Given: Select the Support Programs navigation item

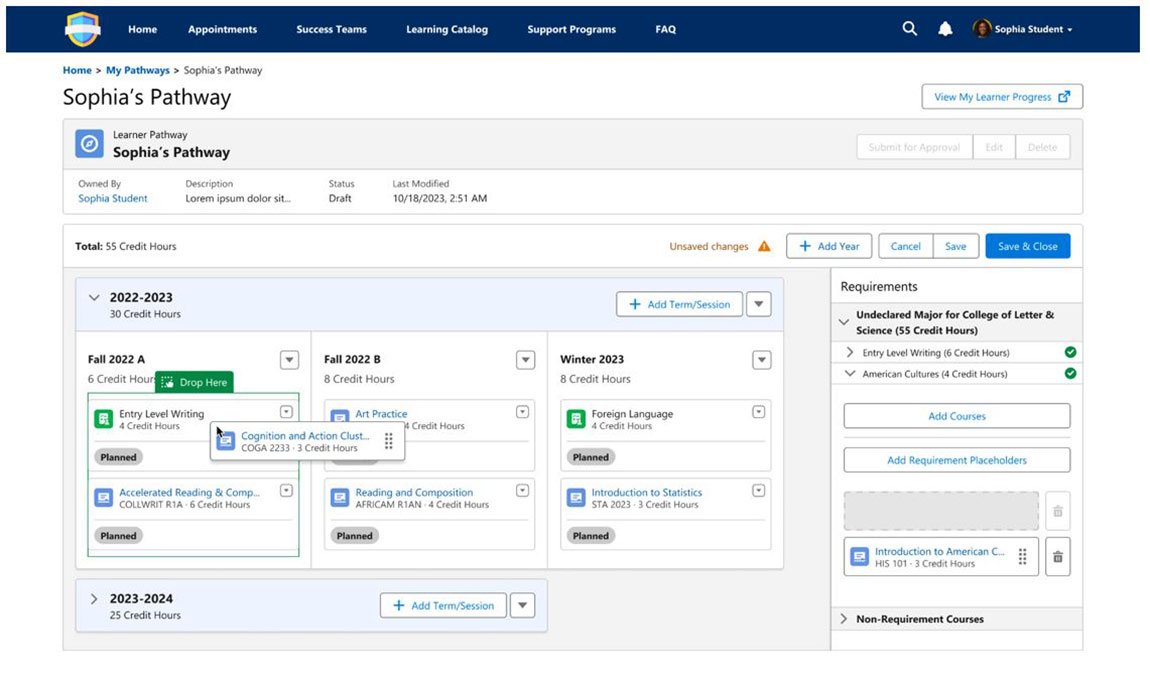Looking at the screenshot, I should [571, 29].
